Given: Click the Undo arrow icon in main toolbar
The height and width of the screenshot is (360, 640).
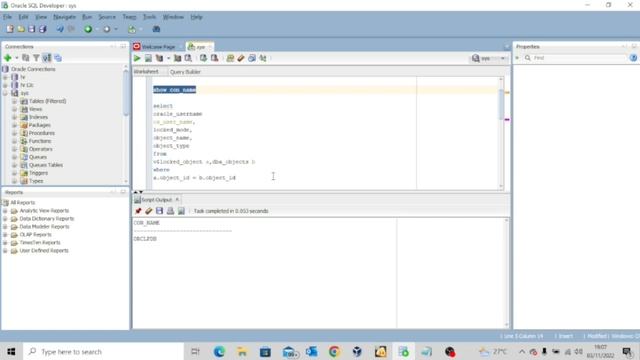Looking at the screenshot, I should 60,29.
